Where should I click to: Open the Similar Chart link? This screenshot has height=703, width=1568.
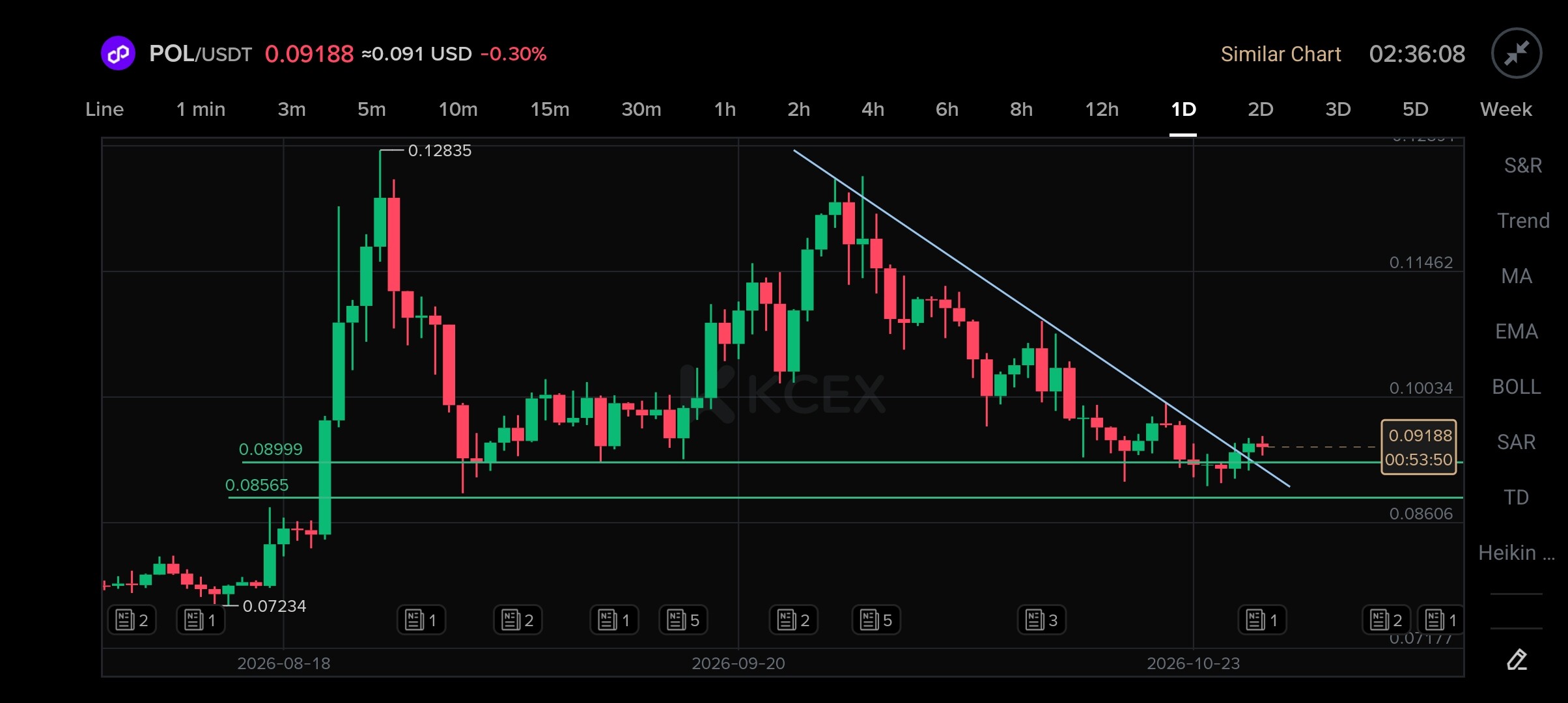pos(1281,54)
